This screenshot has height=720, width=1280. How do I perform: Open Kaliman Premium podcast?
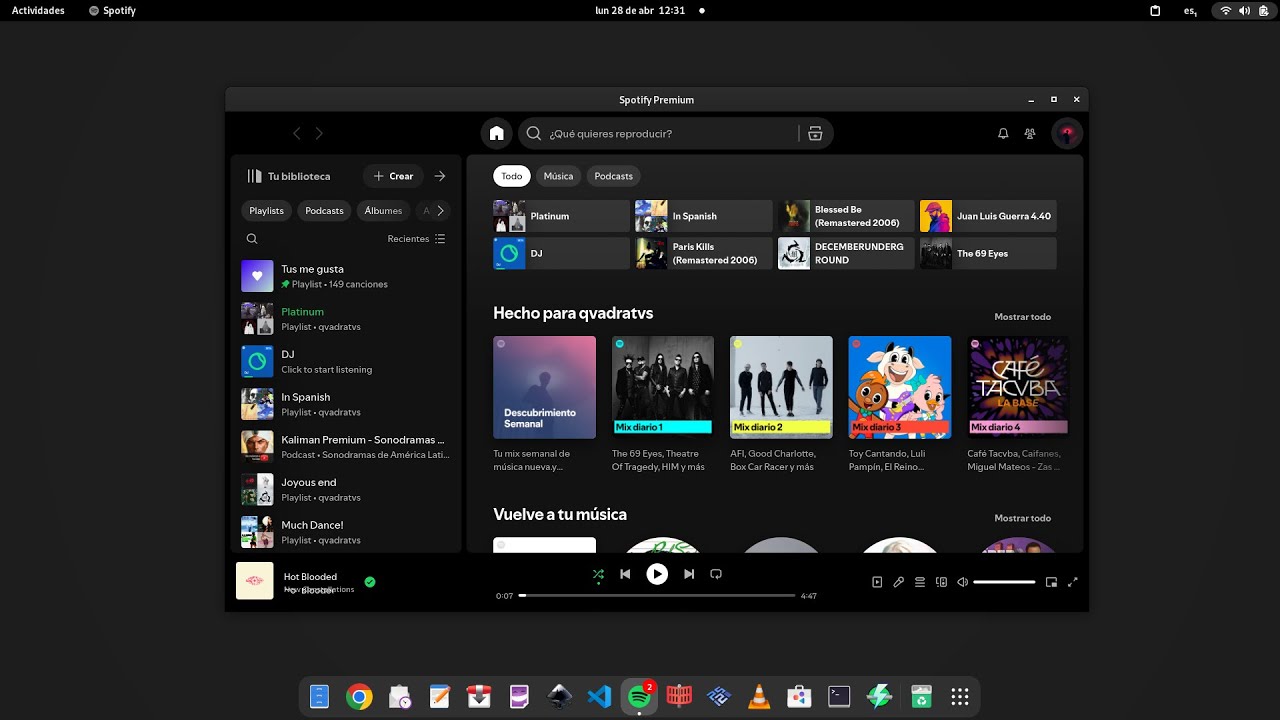346,447
